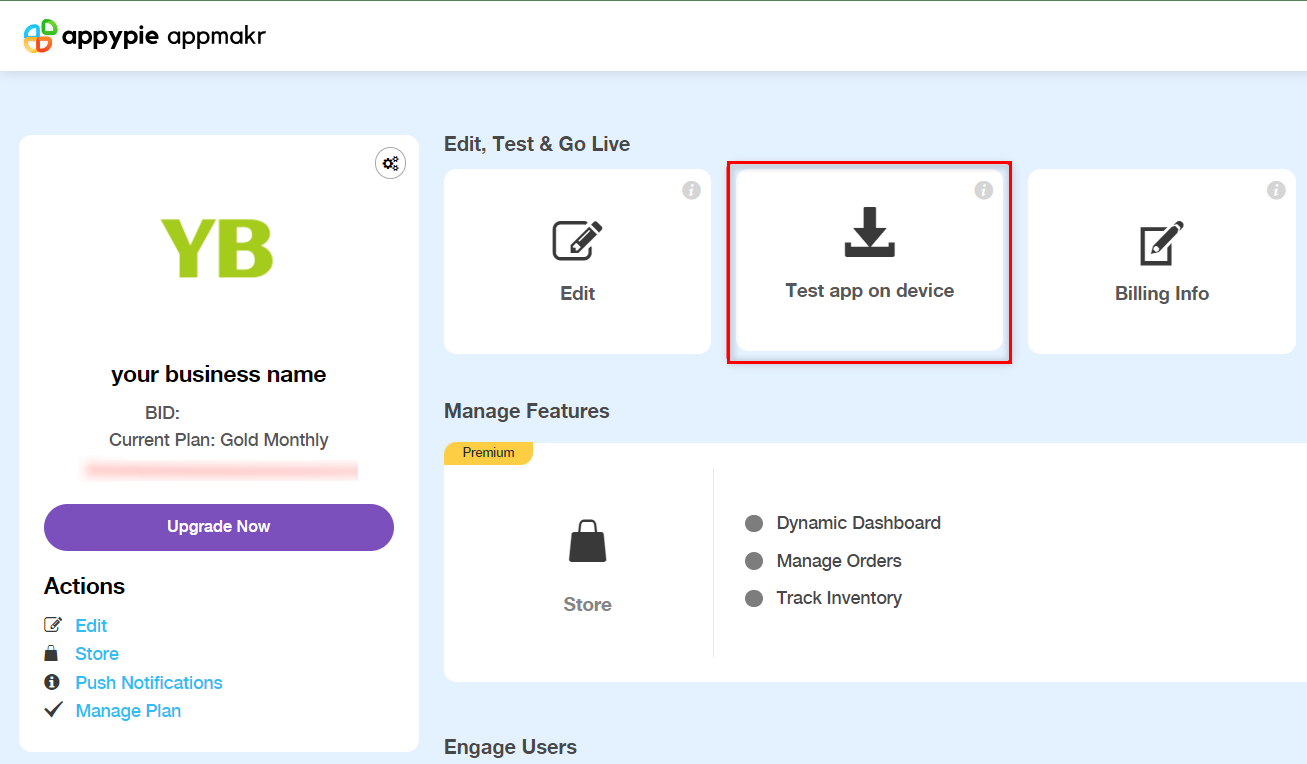Open app settings with the gear icon

390,163
